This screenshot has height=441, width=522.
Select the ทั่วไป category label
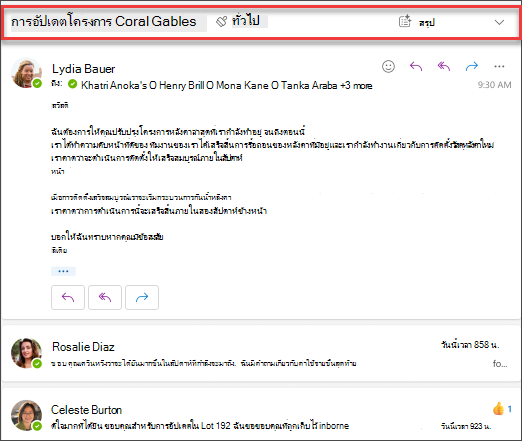pos(246,20)
